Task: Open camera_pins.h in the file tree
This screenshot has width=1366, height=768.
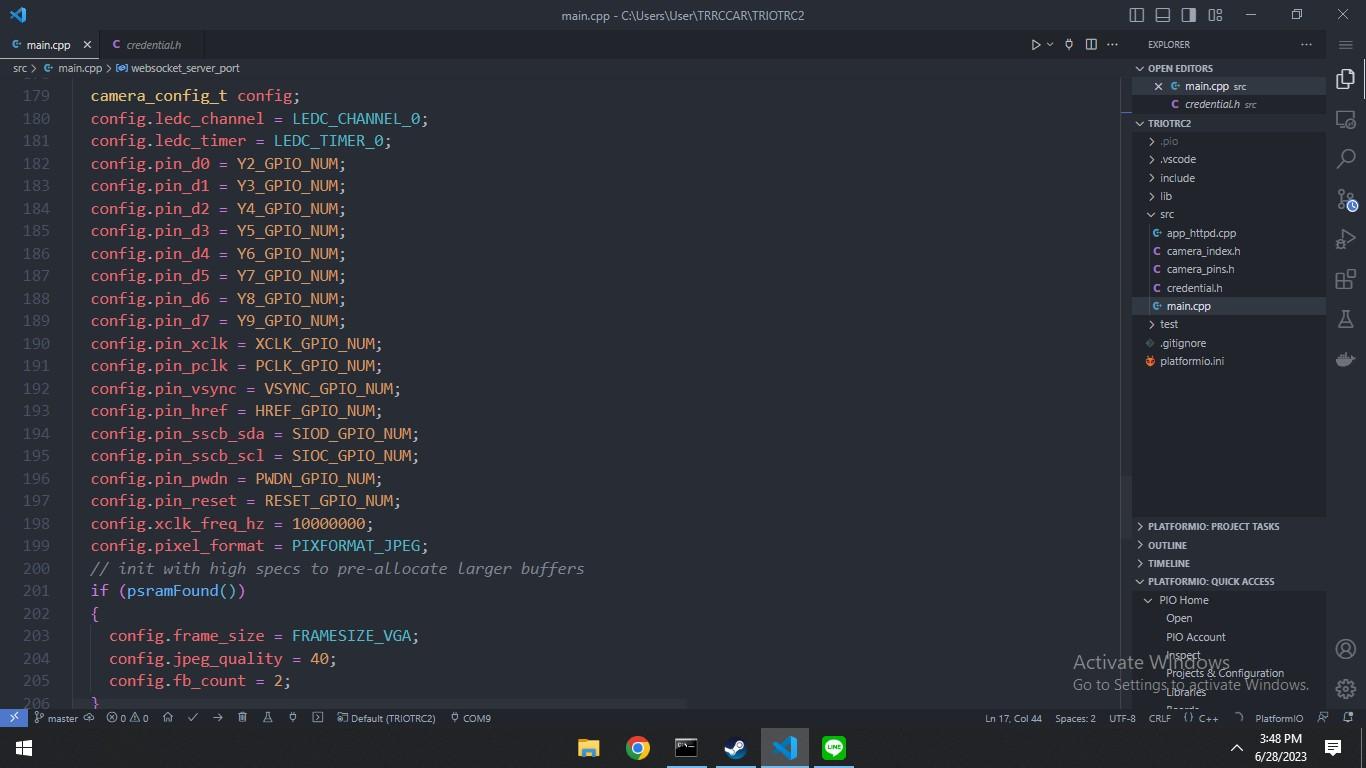Action: point(1229,269)
